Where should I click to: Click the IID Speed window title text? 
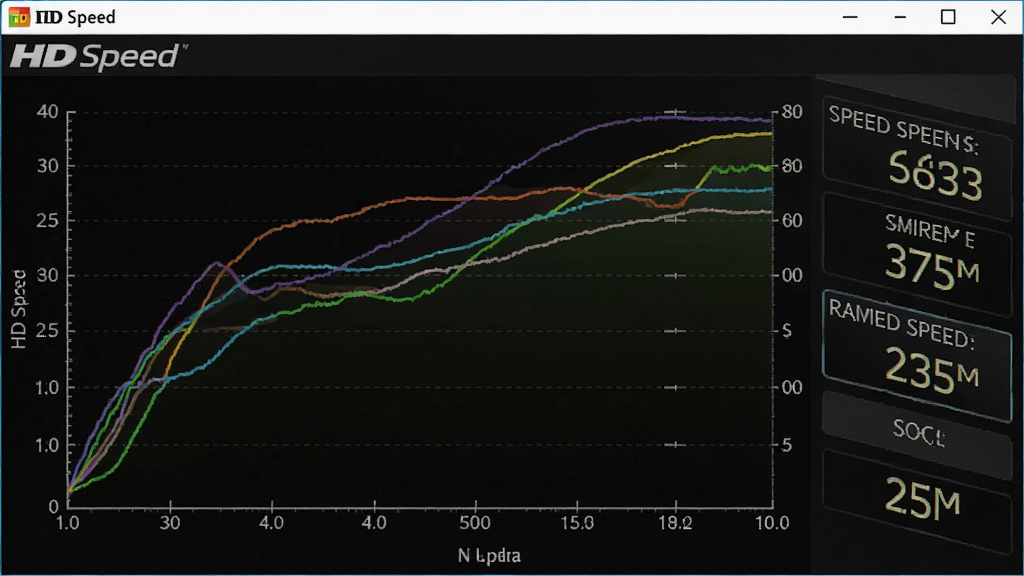[x=75, y=17]
